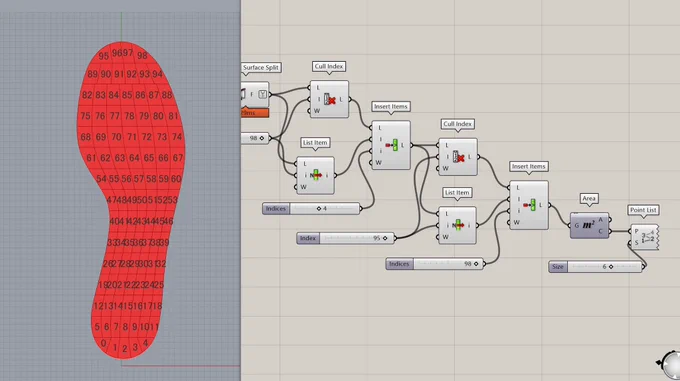Click the Cull Index component fed by Insert Items
Image resolution: width=680 pixels, height=381 pixels.
[458, 157]
